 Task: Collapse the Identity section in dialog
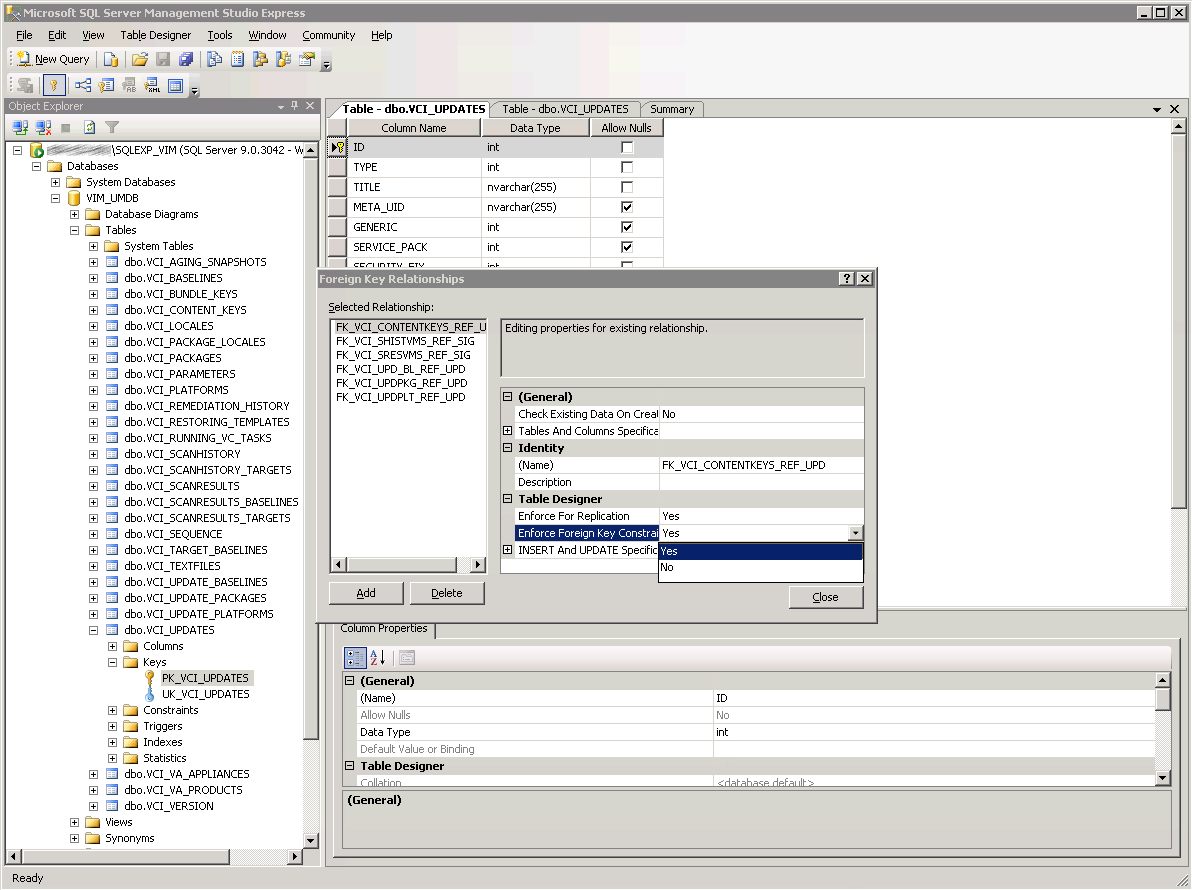click(x=508, y=448)
